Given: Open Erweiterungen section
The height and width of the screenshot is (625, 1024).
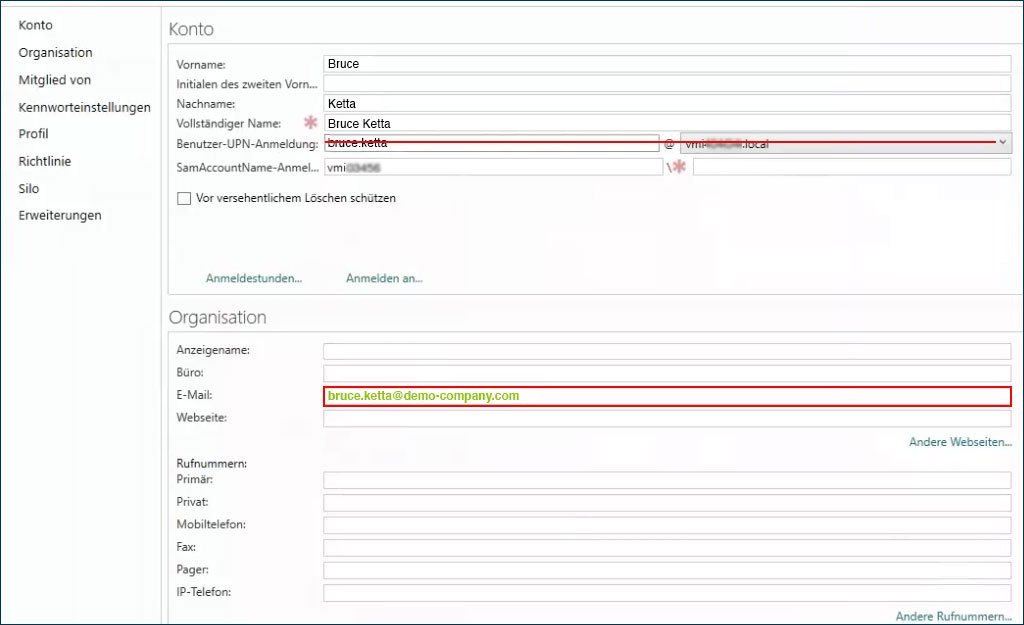Looking at the screenshot, I should pyautogui.click(x=59, y=215).
